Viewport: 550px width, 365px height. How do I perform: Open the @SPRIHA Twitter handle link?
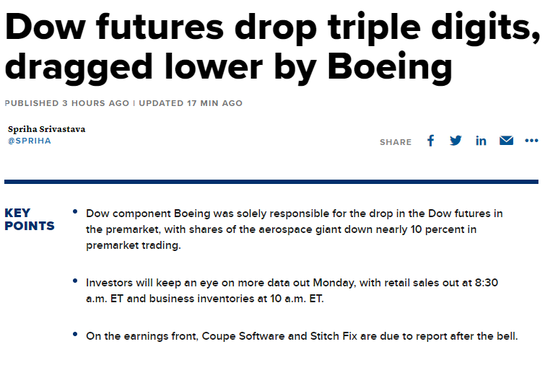pos(29,141)
